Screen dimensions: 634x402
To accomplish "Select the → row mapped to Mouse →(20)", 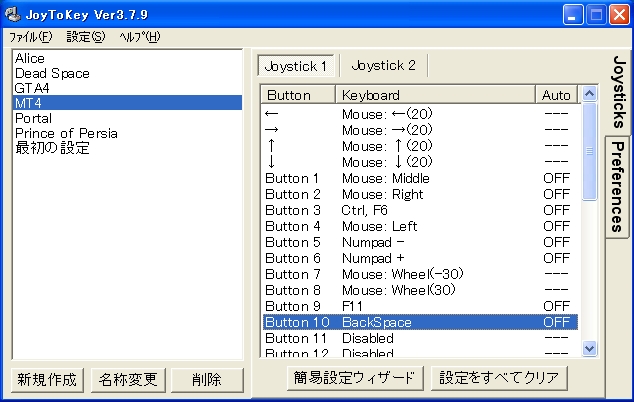I will click(420, 130).
